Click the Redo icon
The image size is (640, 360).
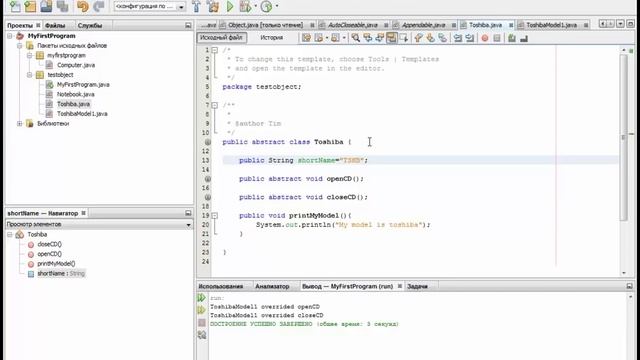click(98, 6)
